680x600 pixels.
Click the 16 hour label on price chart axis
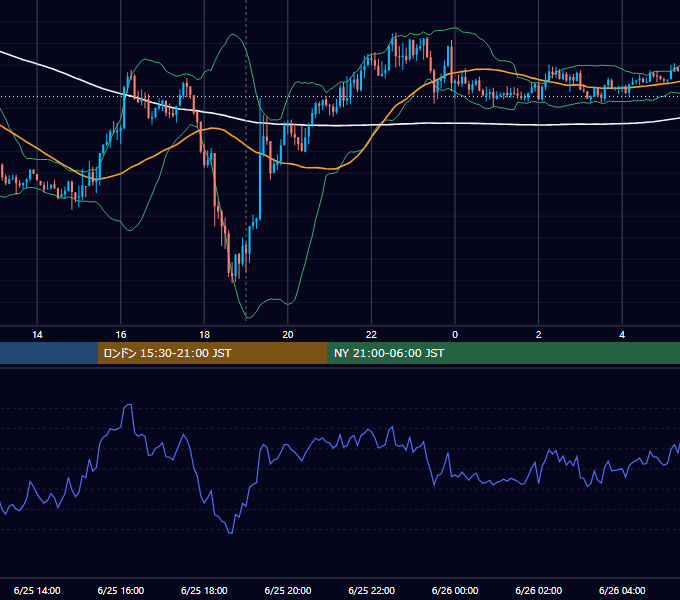[121, 335]
